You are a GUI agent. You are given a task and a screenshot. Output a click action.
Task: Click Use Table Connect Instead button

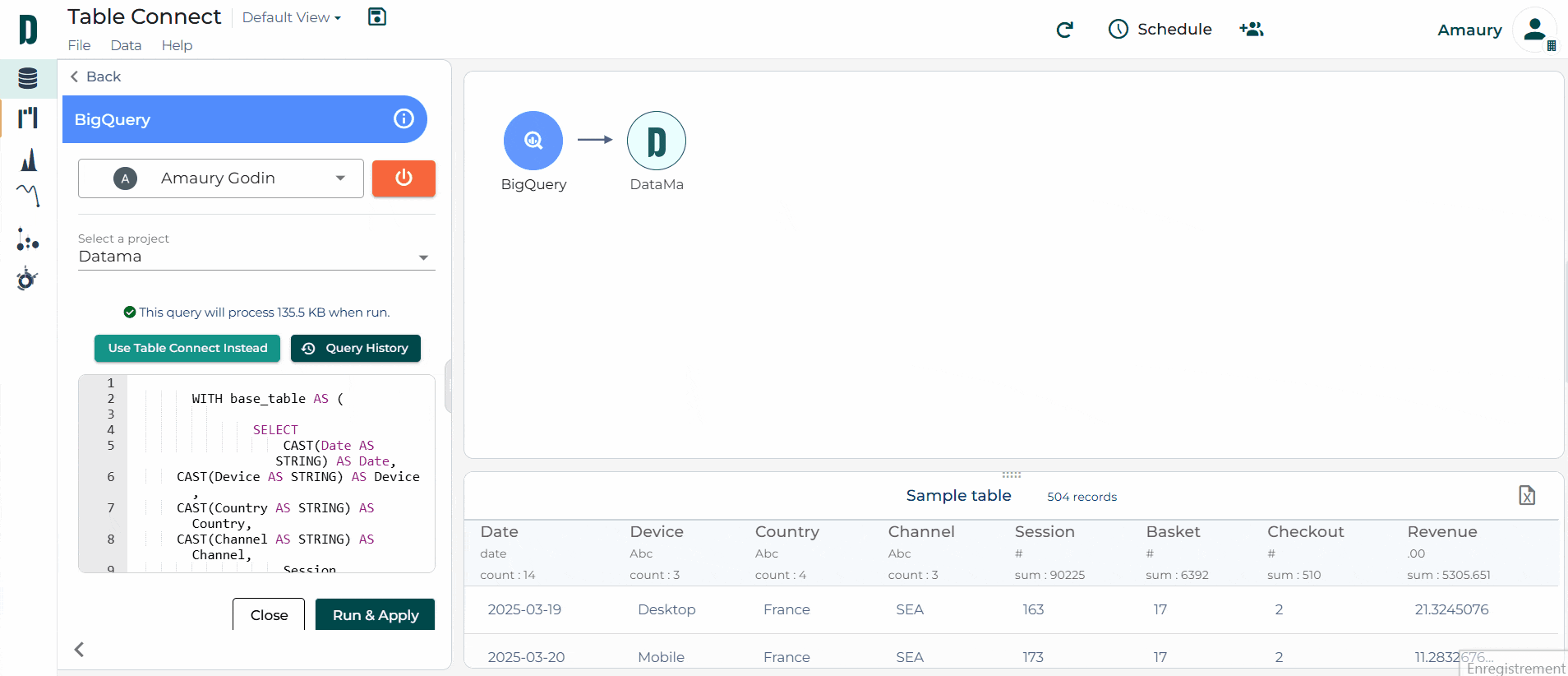pos(187,348)
